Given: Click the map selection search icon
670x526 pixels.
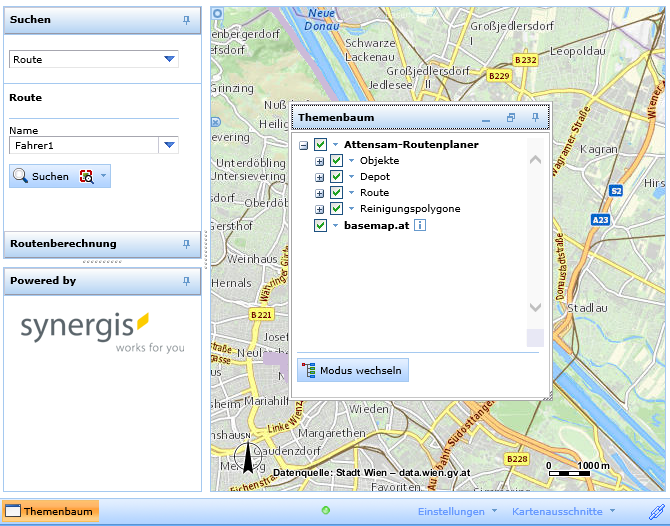Looking at the screenshot, I should point(86,177).
